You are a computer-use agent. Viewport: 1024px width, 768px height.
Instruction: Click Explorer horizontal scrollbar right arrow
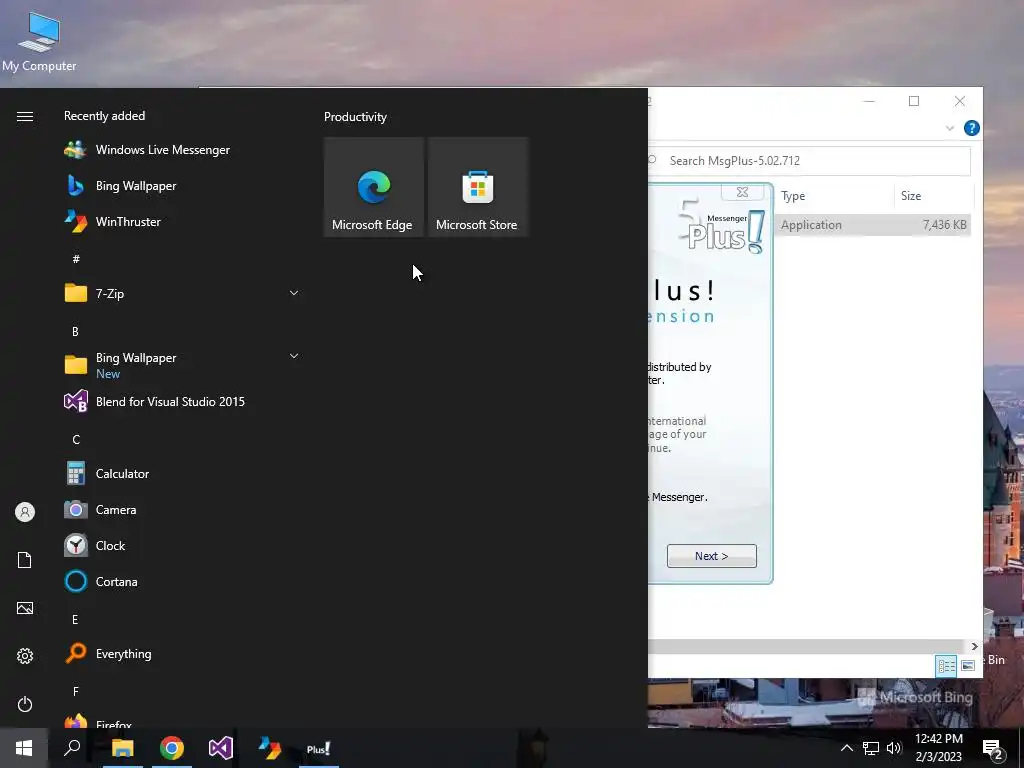pyautogui.click(x=974, y=647)
